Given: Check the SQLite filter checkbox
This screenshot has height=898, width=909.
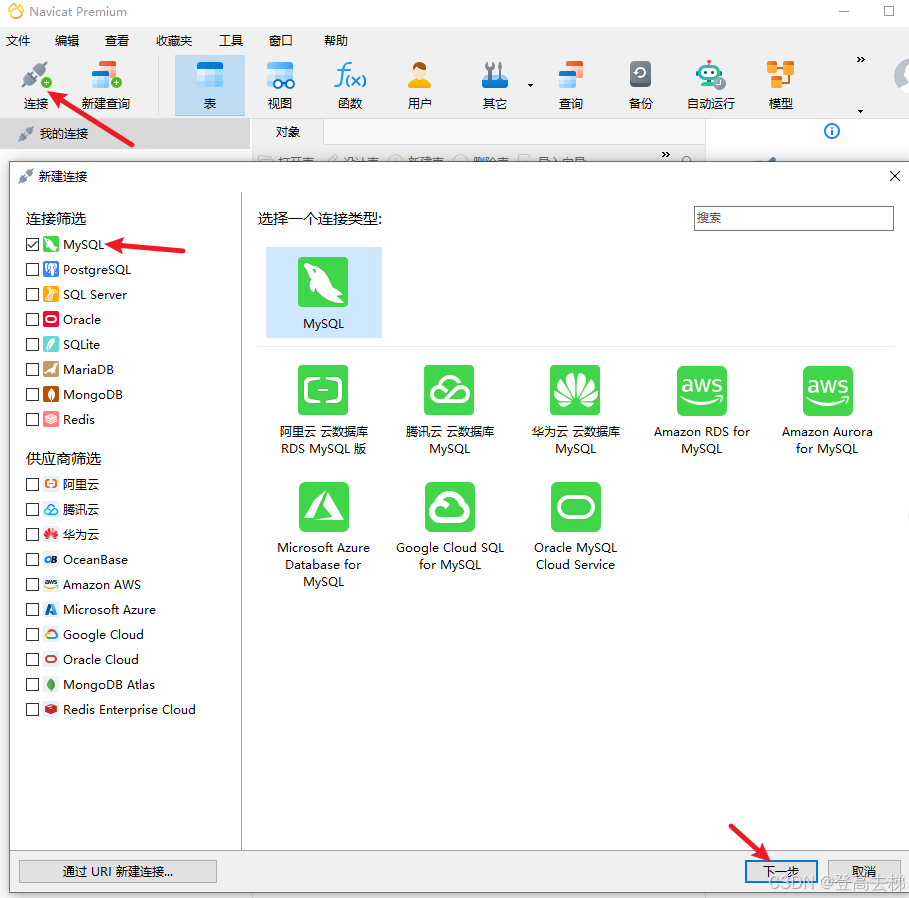Looking at the screenshot, I should 32,344.
